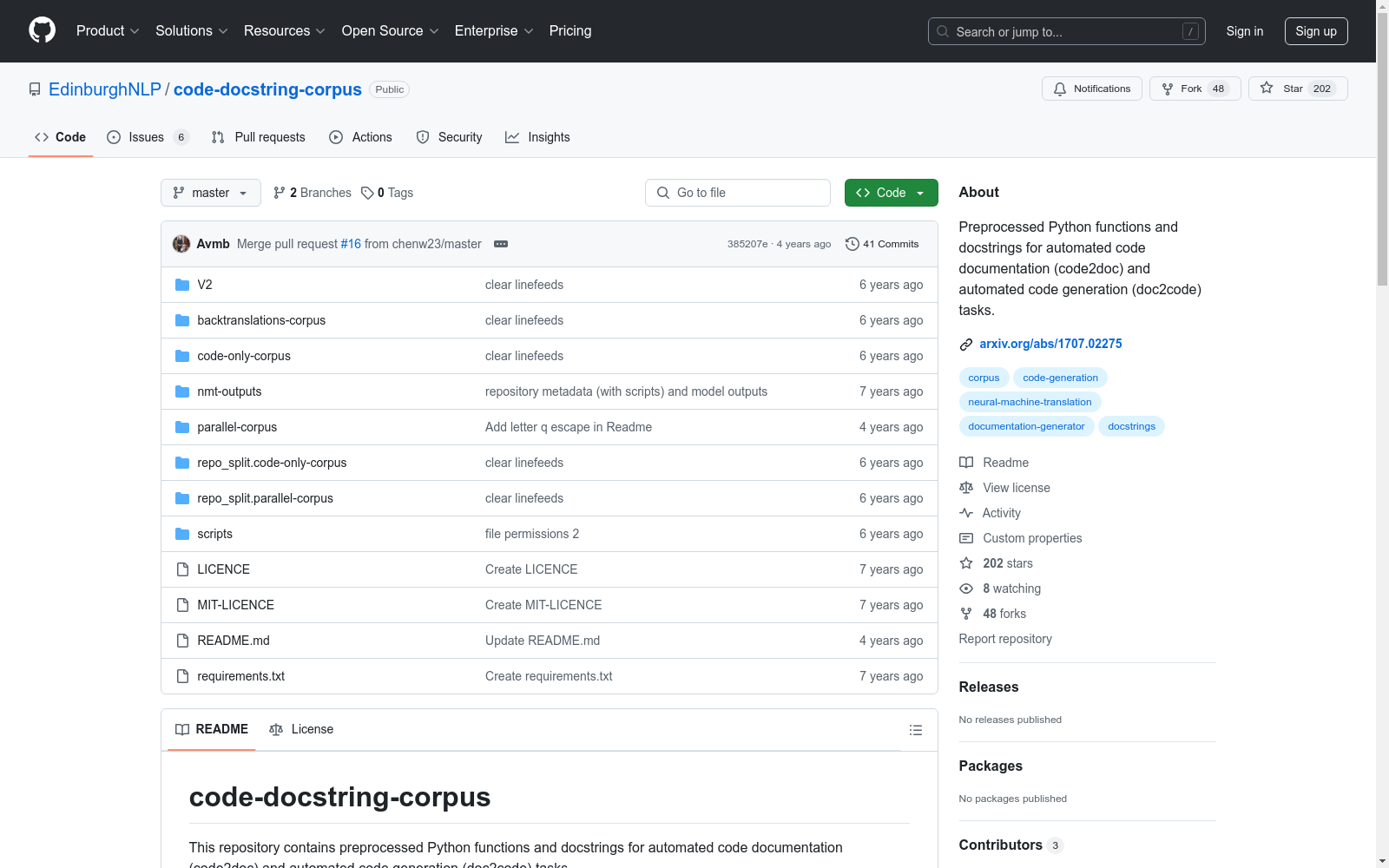Image resolution: width=1389 pixels, height=868 pixels.
Task: Switch to the Issues tab
Action: tap(148, 137)
